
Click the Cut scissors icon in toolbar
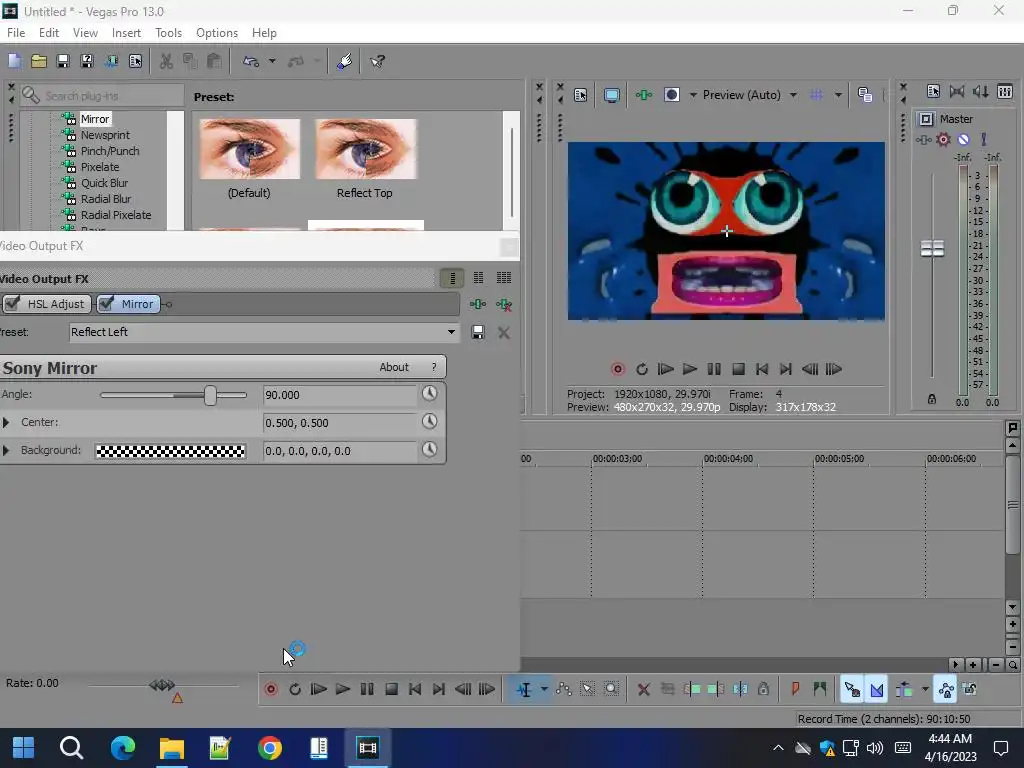(166, 61)
